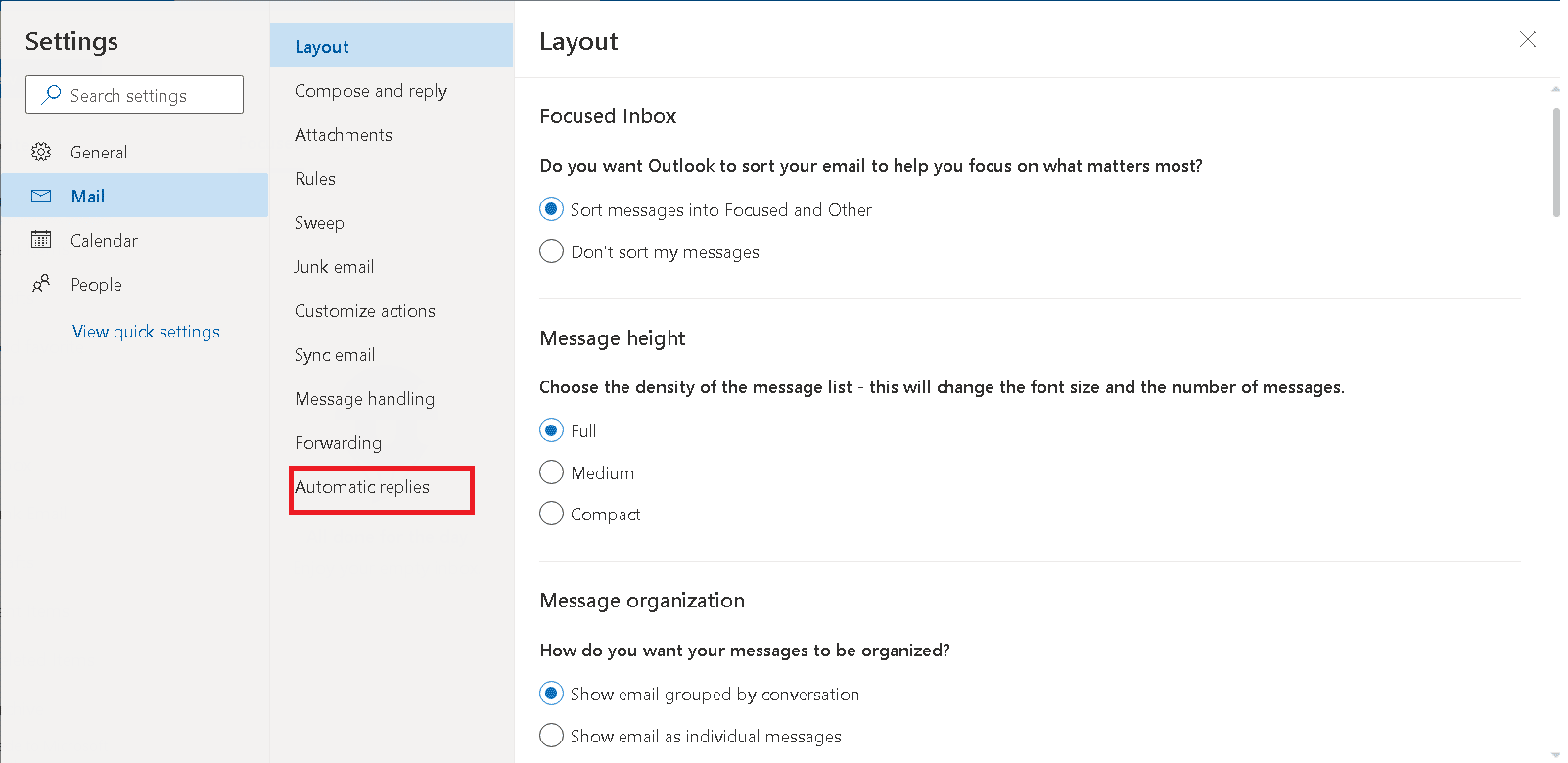Click the Message organization heading
The image size is (1568, 763).
pos(642,600)
